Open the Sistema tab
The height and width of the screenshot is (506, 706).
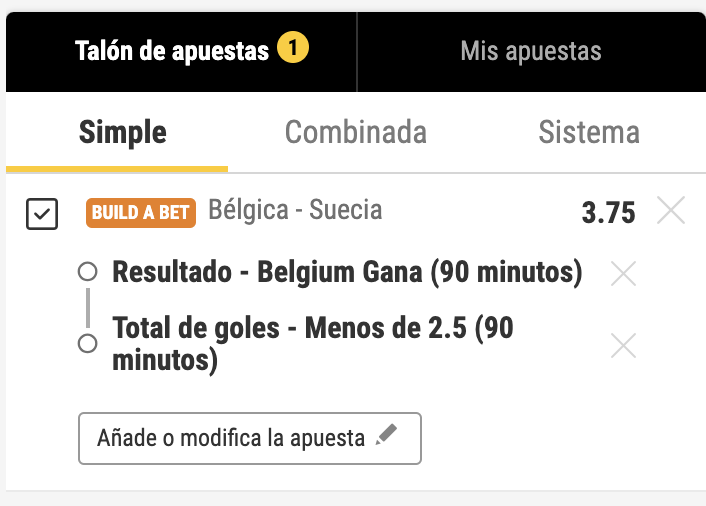click(x=588, y=132)
